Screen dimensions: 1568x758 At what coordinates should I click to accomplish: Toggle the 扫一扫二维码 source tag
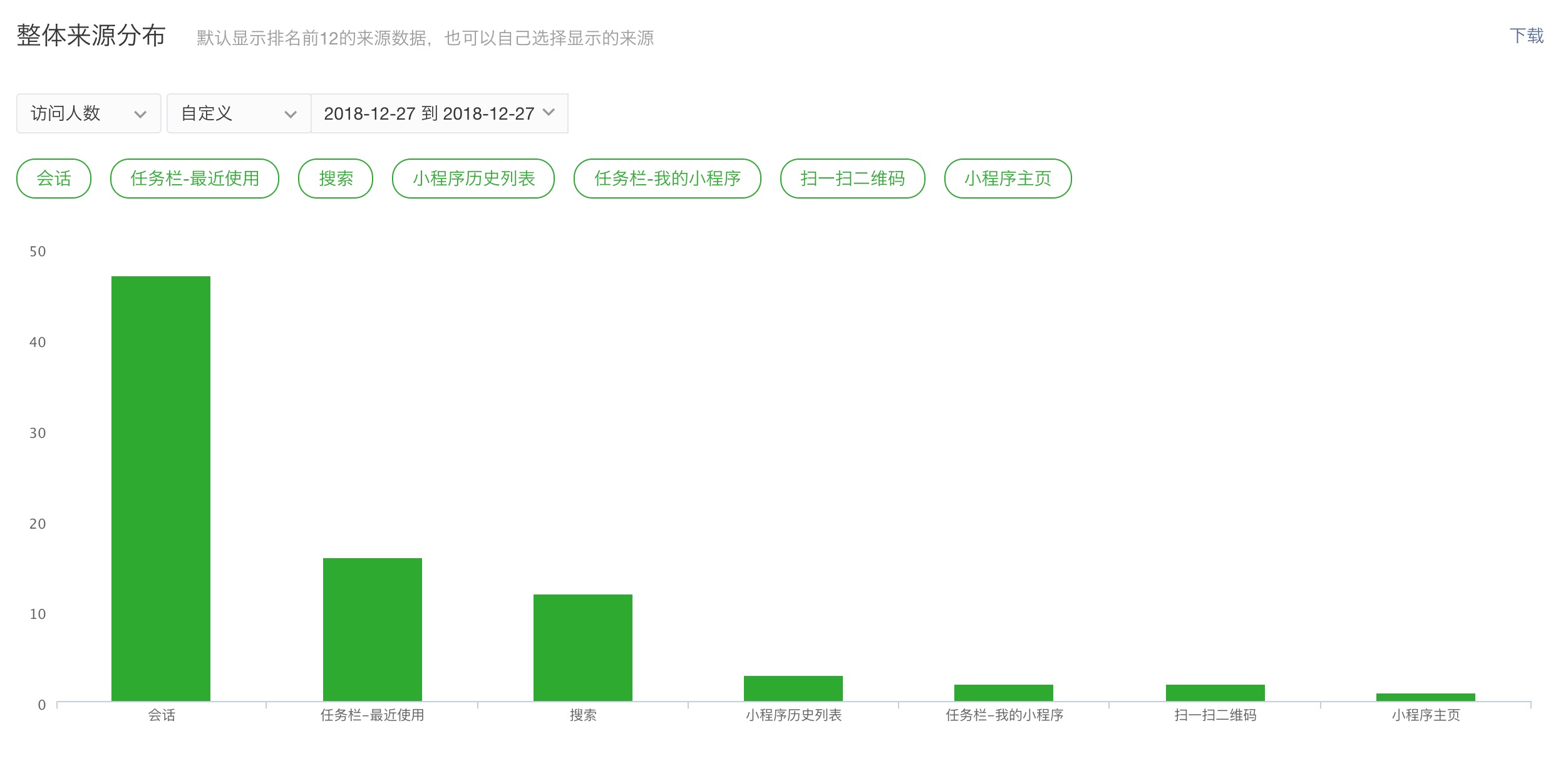click(853, 179)
